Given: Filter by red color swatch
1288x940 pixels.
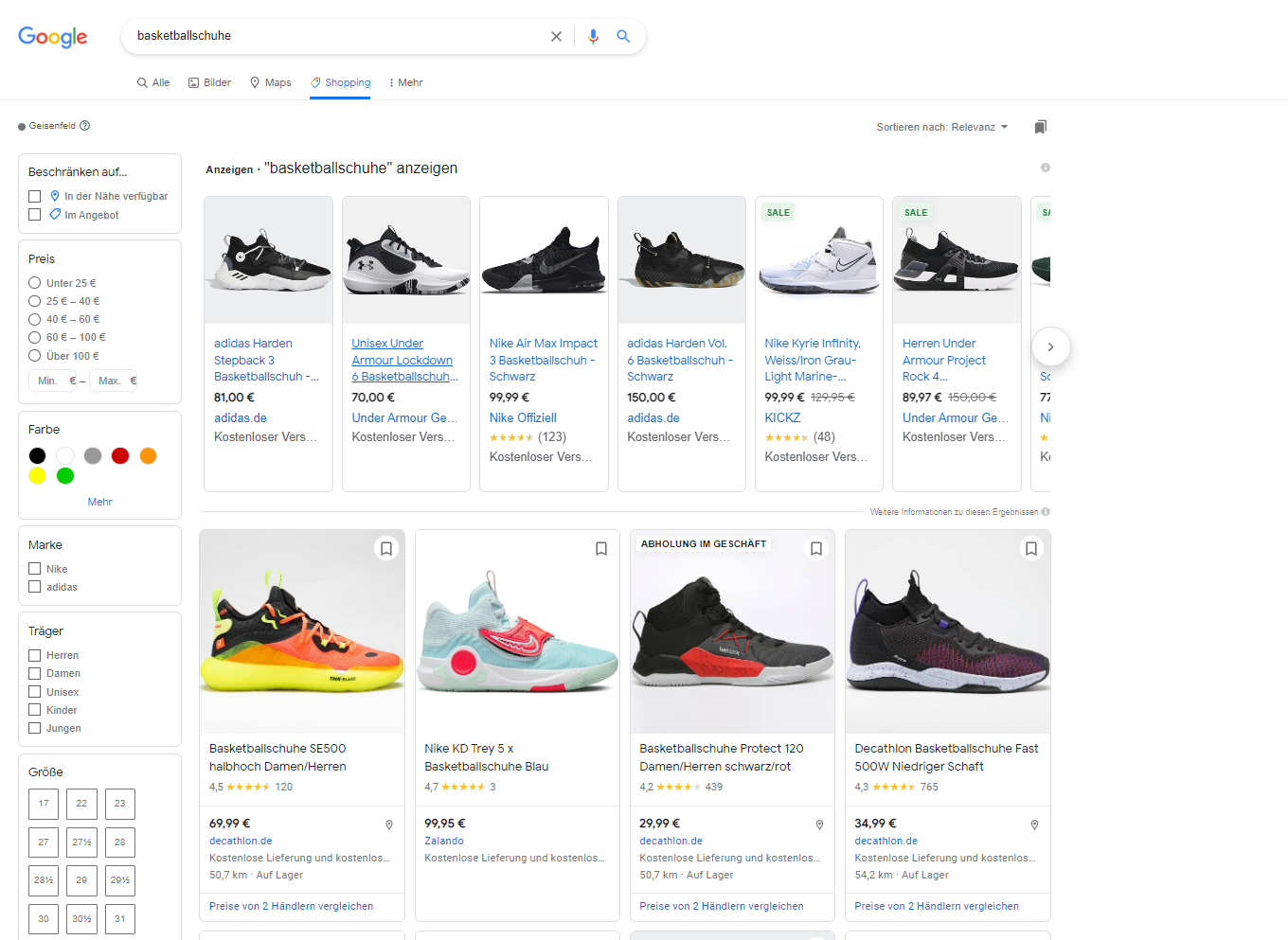Looking at the screenshot, I should pos(120,456).
